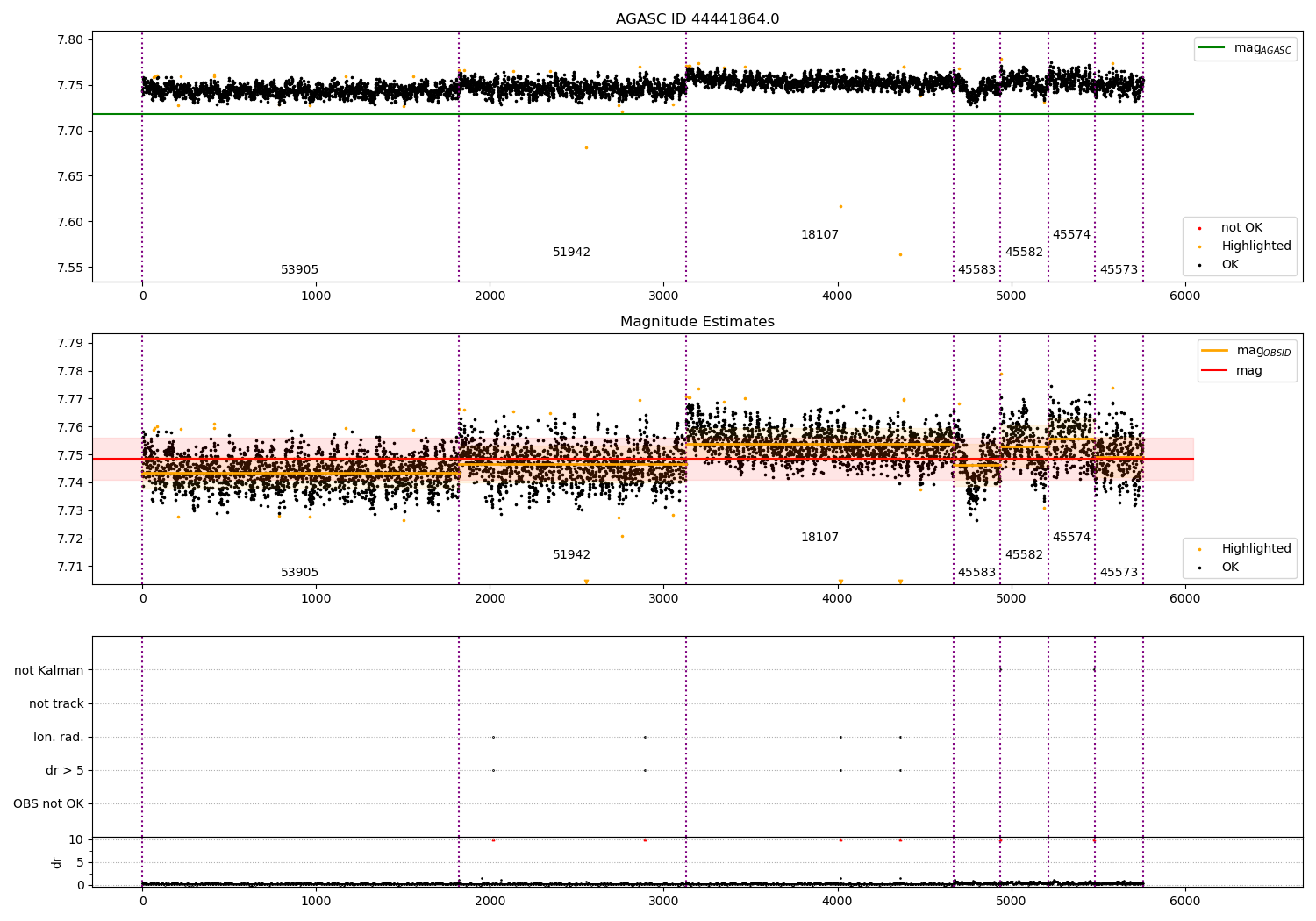Click the 7.55 y-tick in top plot
Image resolution: width=1316 pixels, height=921 pixels.
(70, 268)
